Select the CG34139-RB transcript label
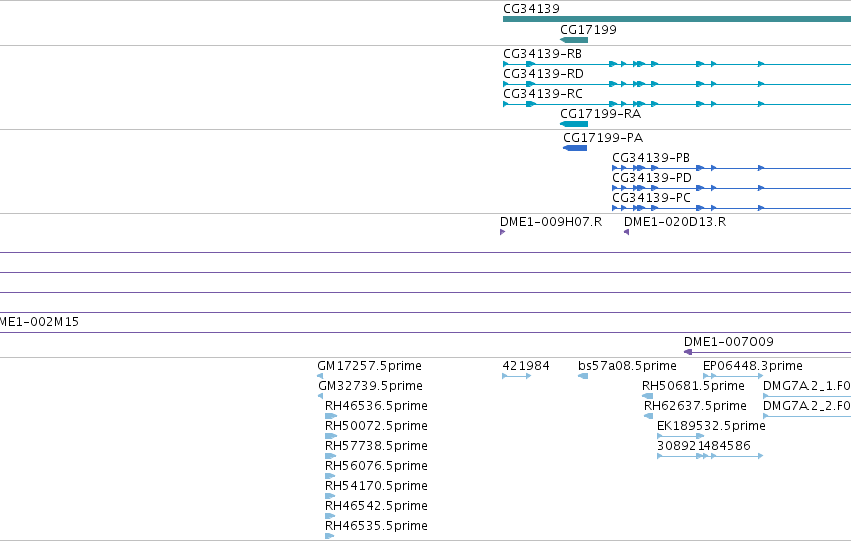The height and width of the screenshot is (541, 851). [x=542, y=54]
